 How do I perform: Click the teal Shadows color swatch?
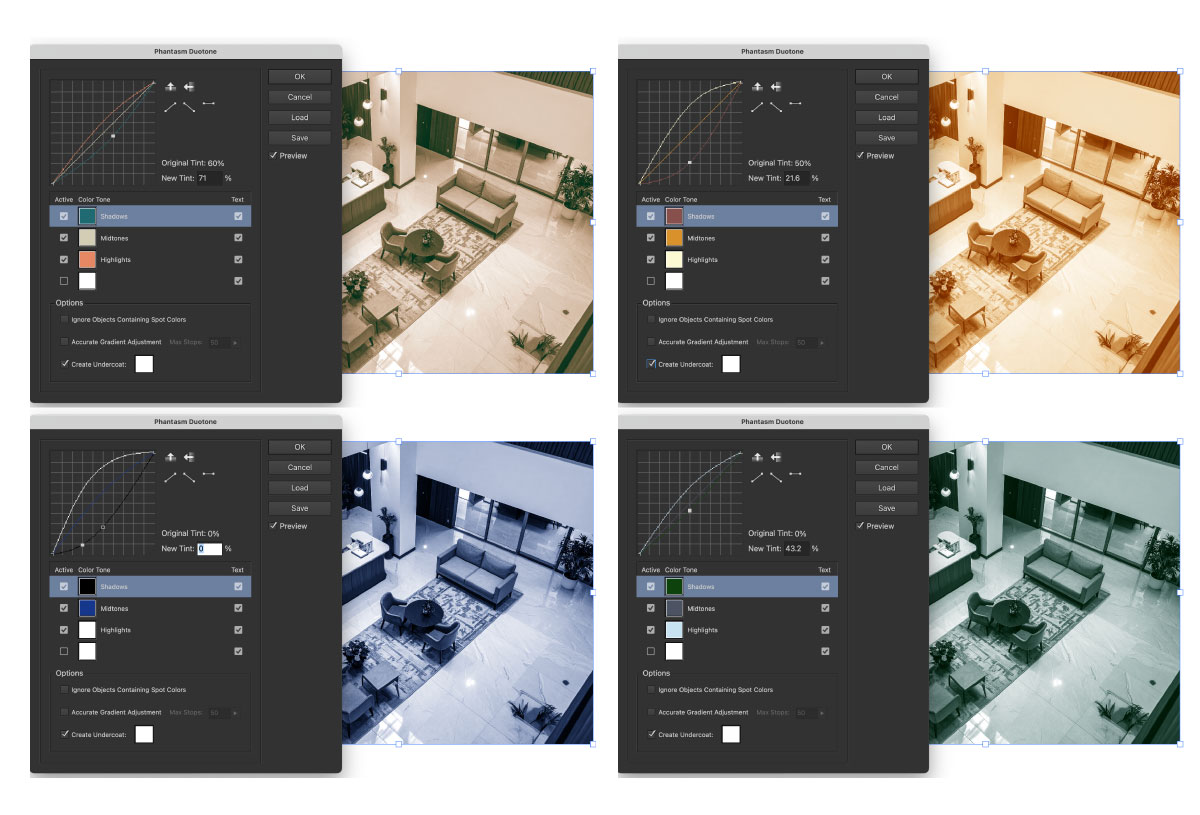coord(87,216)
